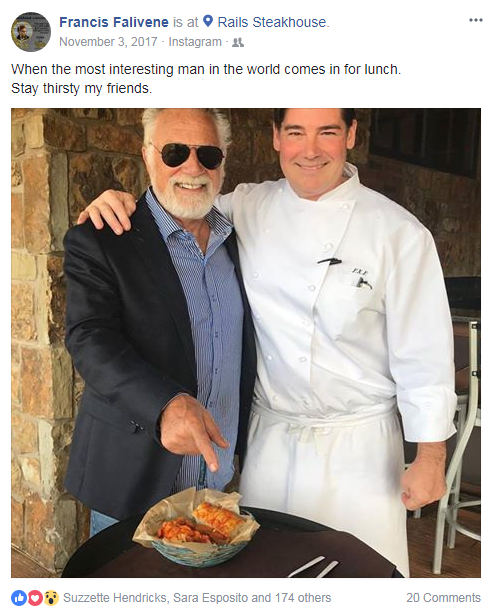Click the red heart Love reaction icon
This screenshot has height=614, width=491.
(x=35, y=598)
